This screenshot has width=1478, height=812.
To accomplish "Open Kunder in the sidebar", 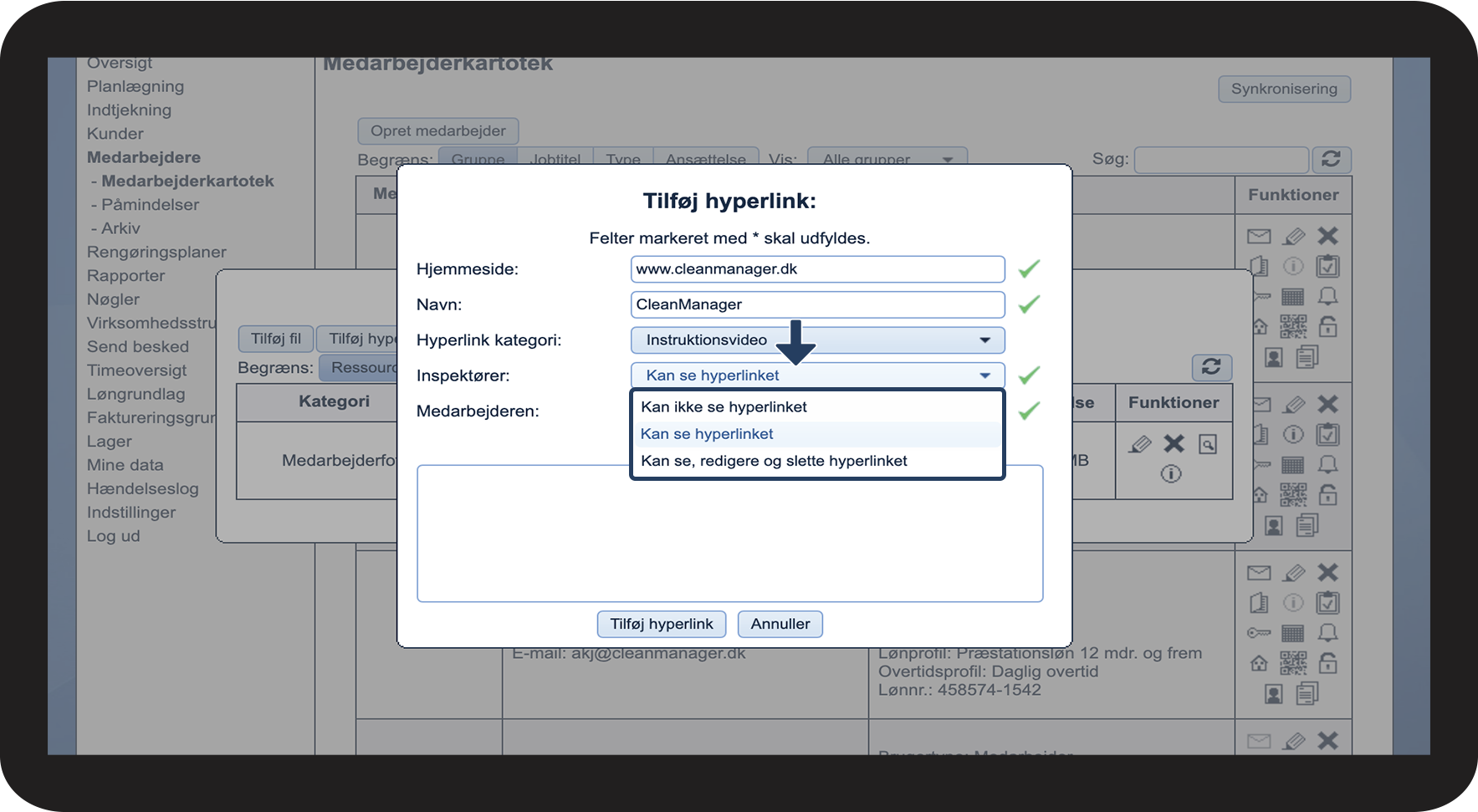I will tap(115, 134).
